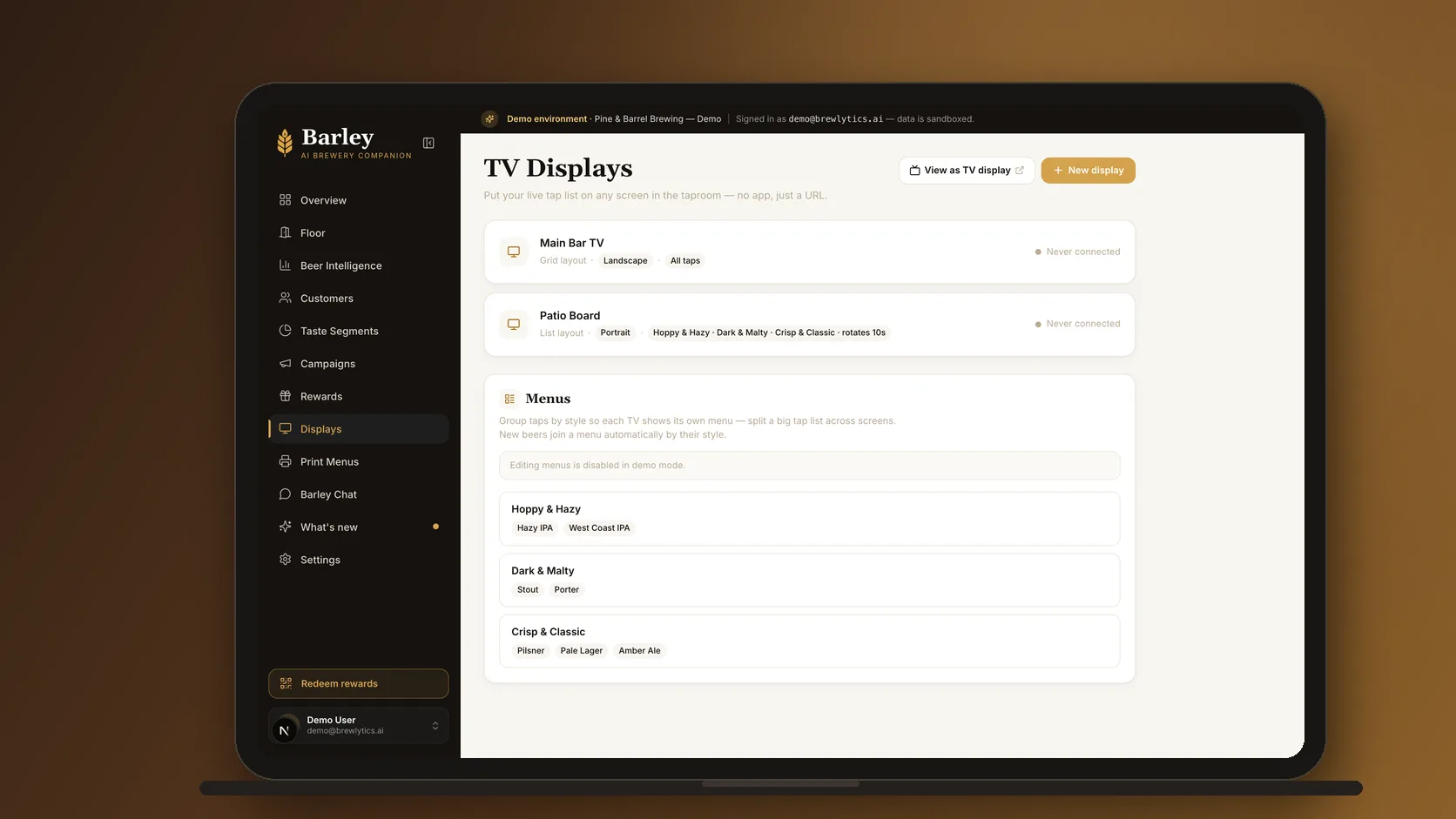Click Main Bar TV Never connected status
The width and height of the screenshot is (1456, 819).
pyautogui.click(x=1077, y=252)
